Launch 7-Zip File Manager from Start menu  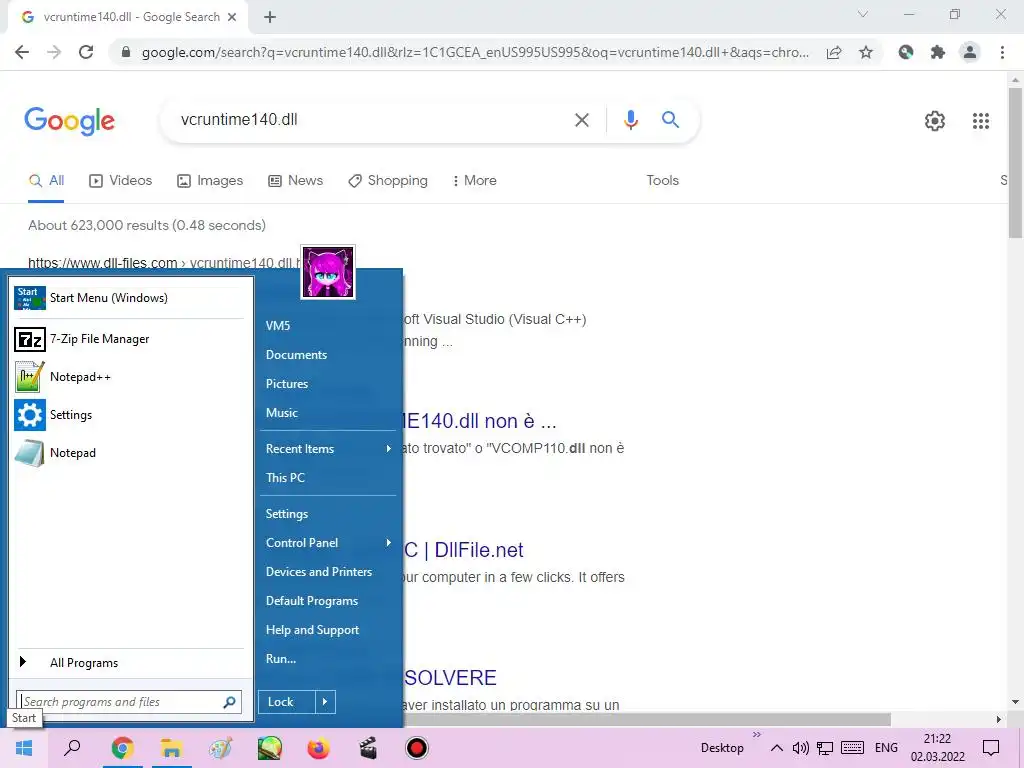(x=129, y=339)
